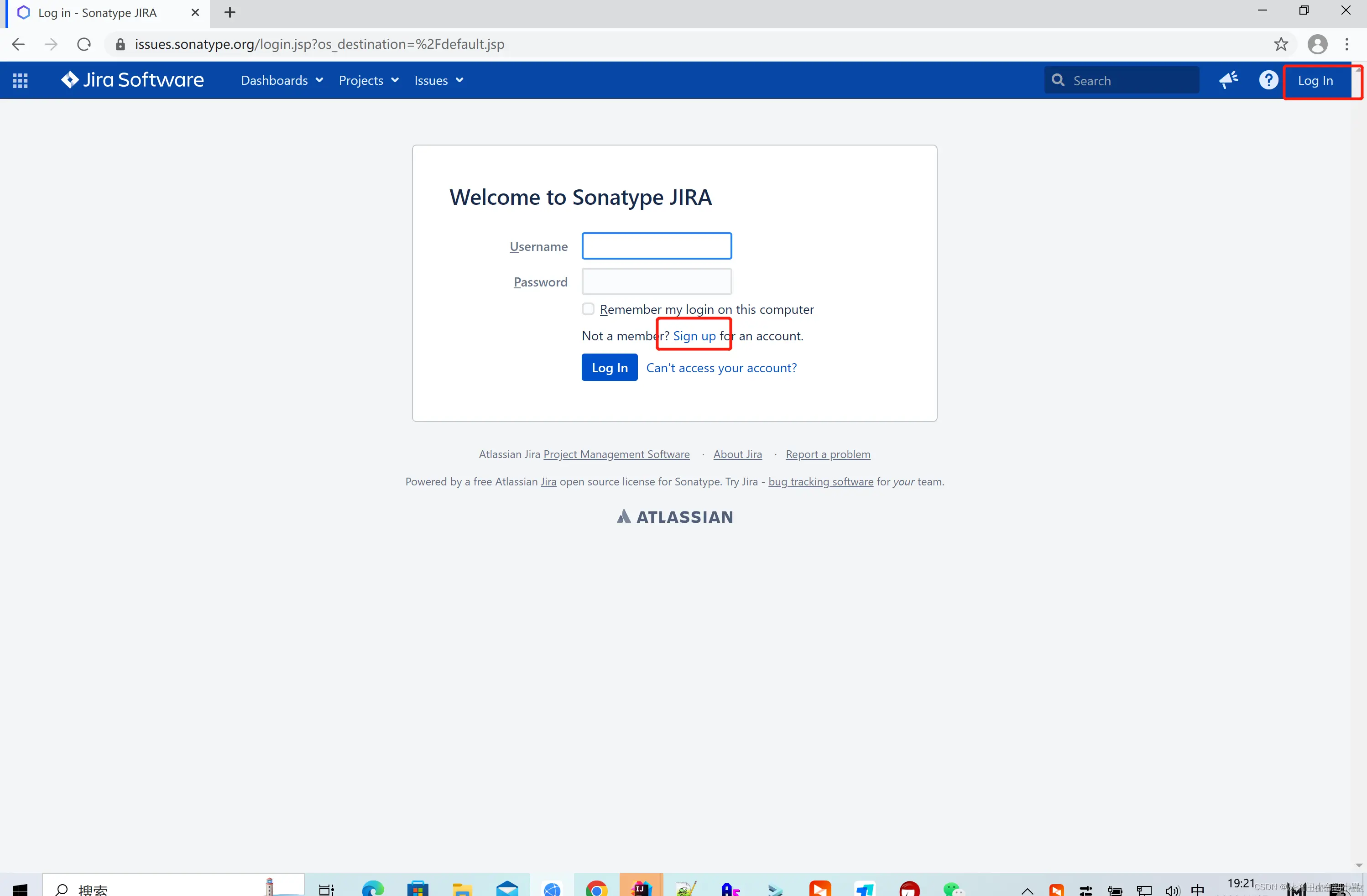
Task: Click the Chinese input method indicator
Action: (1197, 890)
